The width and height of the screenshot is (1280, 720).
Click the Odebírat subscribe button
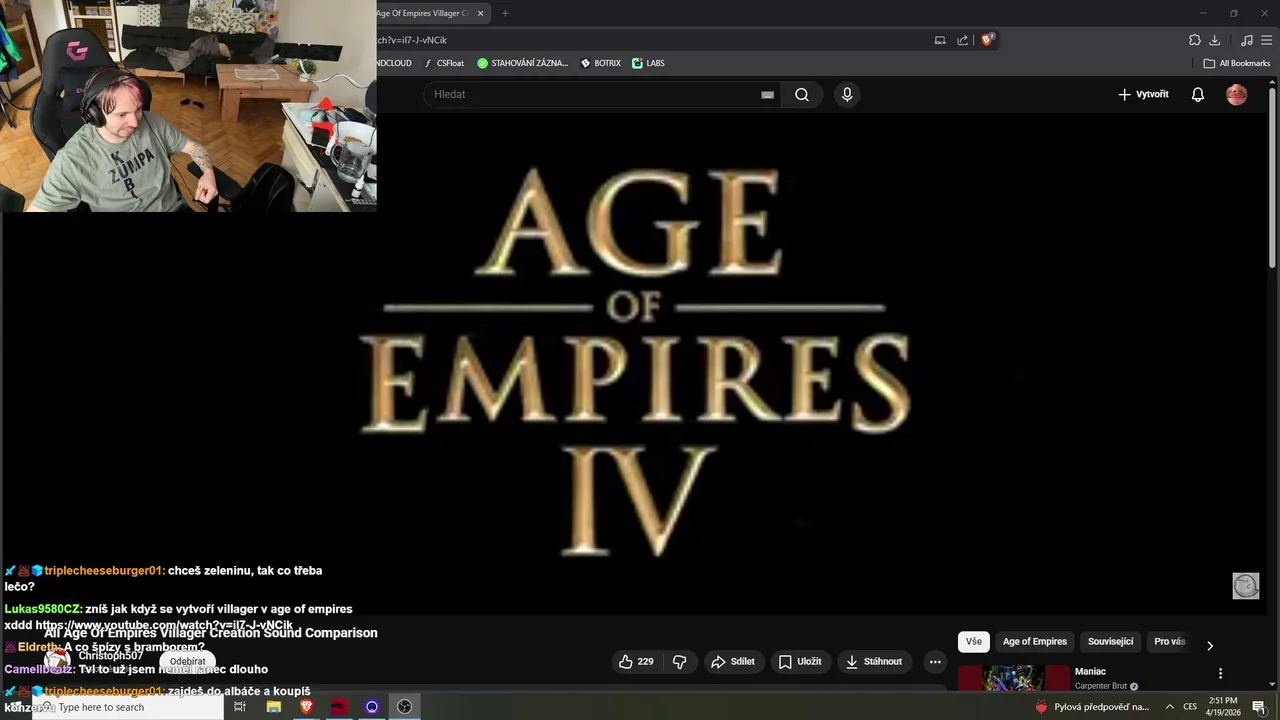187,661
